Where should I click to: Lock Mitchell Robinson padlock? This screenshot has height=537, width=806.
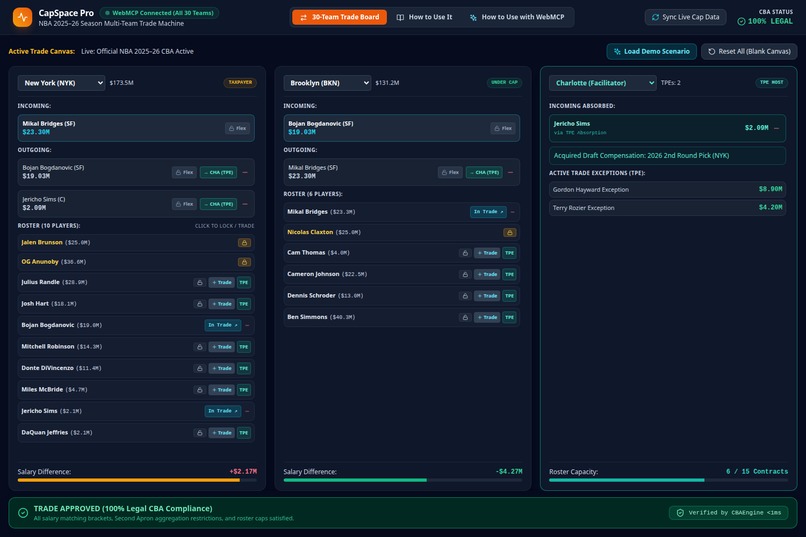pyautogui.click(x=200, y=347)
